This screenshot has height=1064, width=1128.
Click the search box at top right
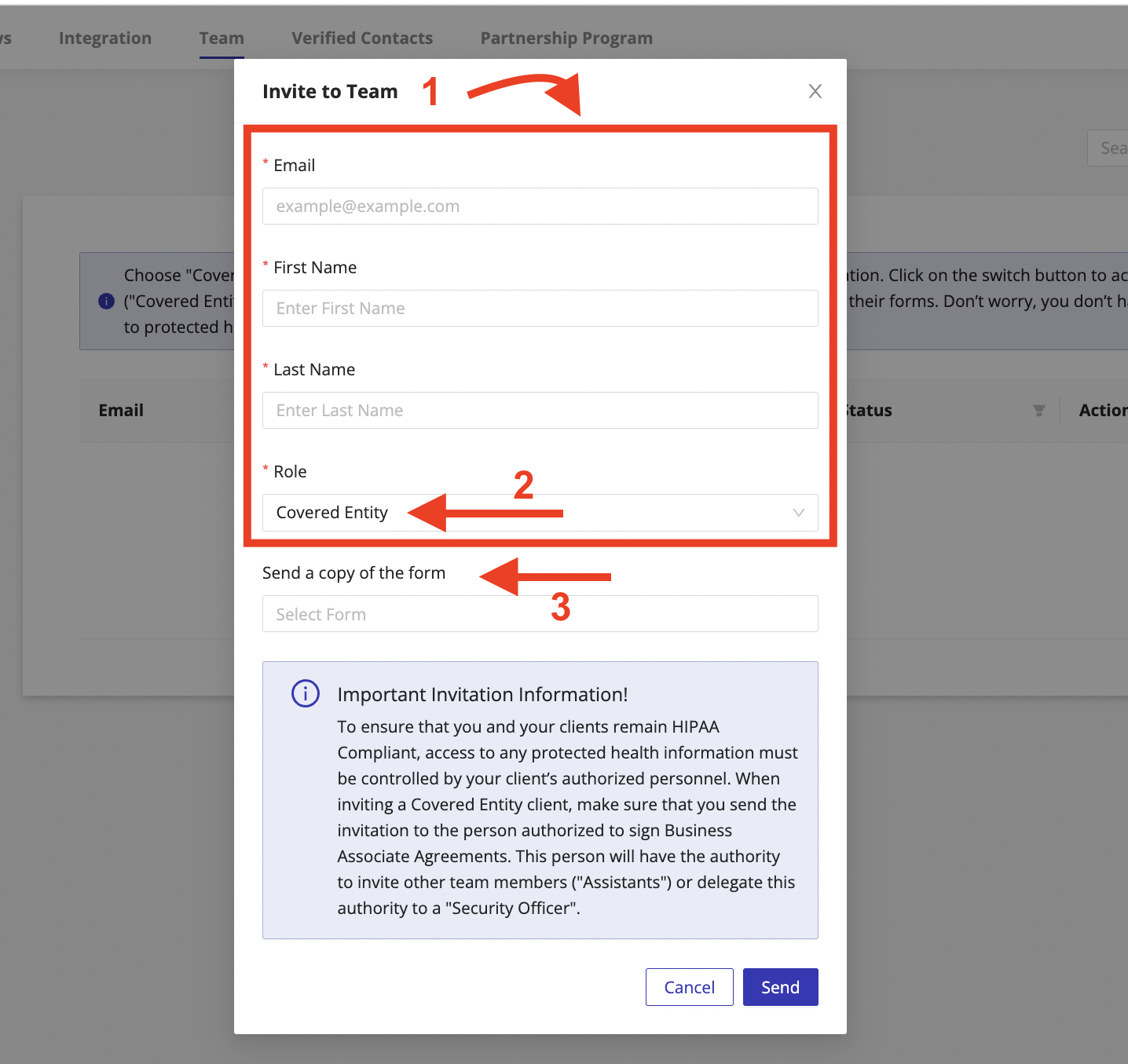(x=1109, y=148)
